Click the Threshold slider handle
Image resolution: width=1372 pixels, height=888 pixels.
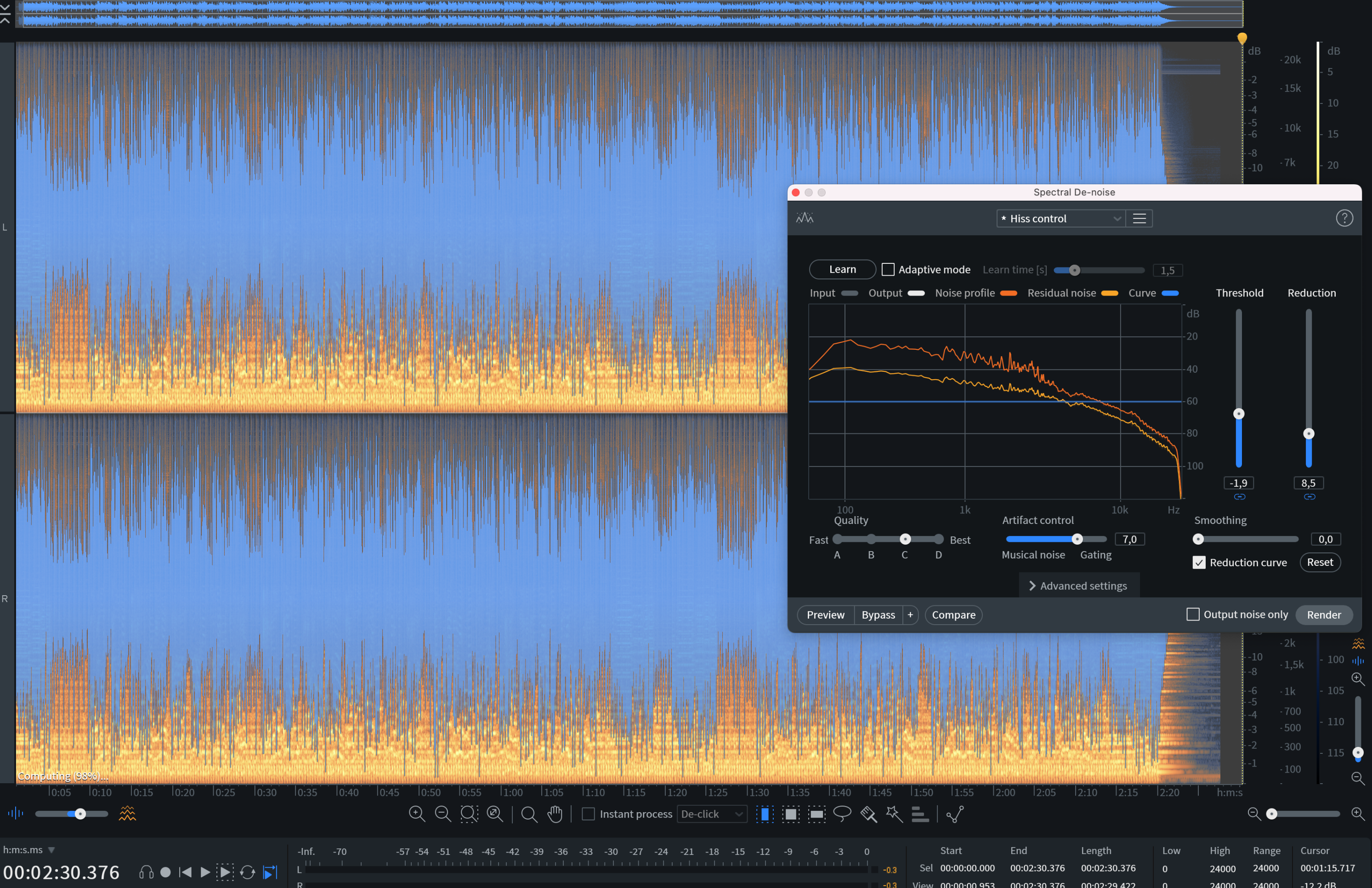[x=1239, y=414]
